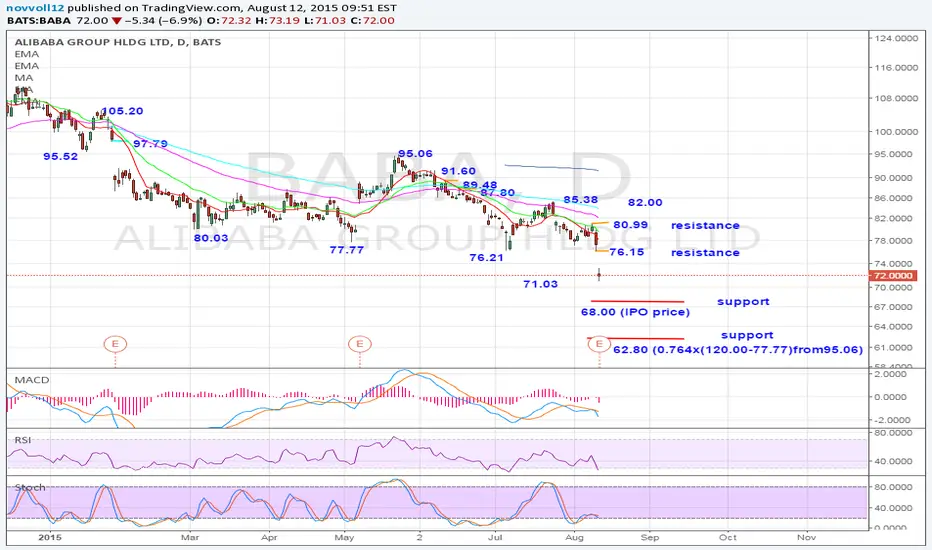Screen dimensions: 932x550
Task: Click the ALIBABA GROUP HLDG LTD chart title
Action: (x=118, y=42)
